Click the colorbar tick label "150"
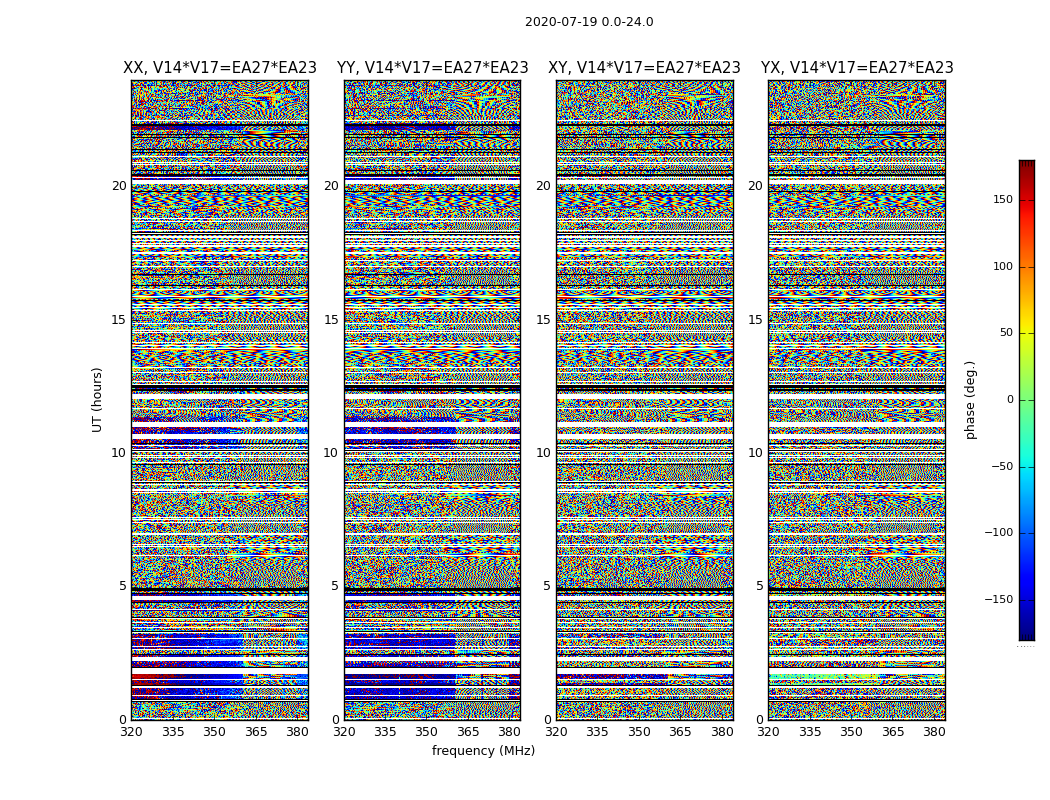 1002,199
